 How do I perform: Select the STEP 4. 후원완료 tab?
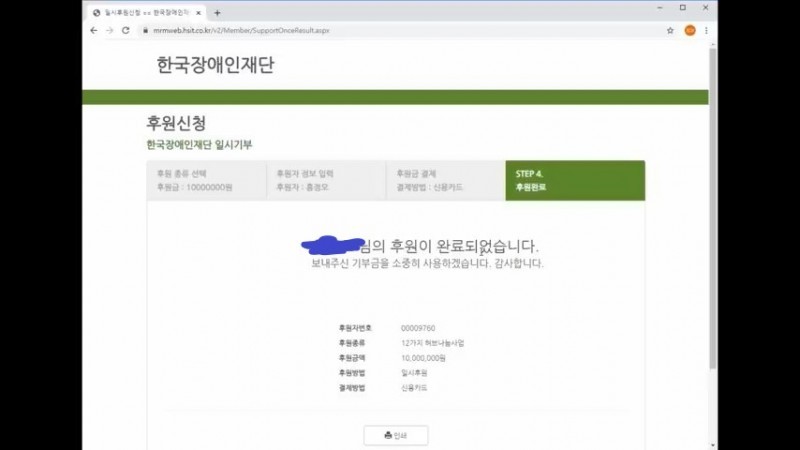575,180
